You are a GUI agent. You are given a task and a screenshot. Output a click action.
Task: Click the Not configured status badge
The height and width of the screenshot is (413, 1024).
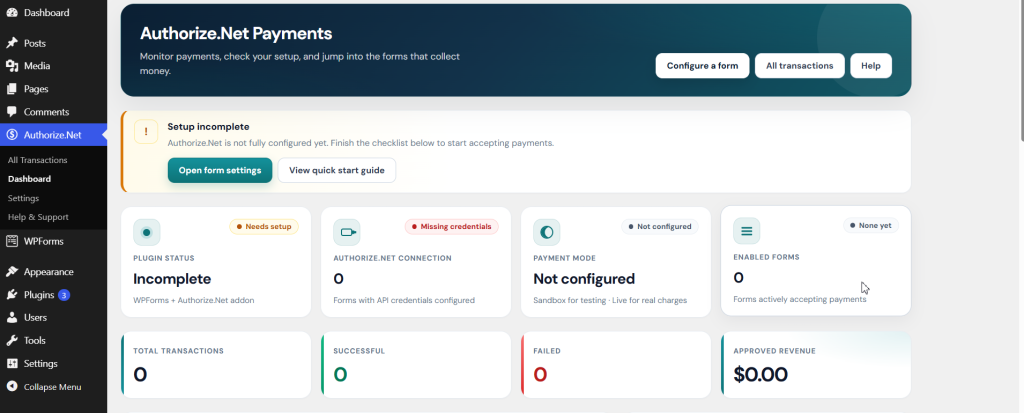point(660,226)
